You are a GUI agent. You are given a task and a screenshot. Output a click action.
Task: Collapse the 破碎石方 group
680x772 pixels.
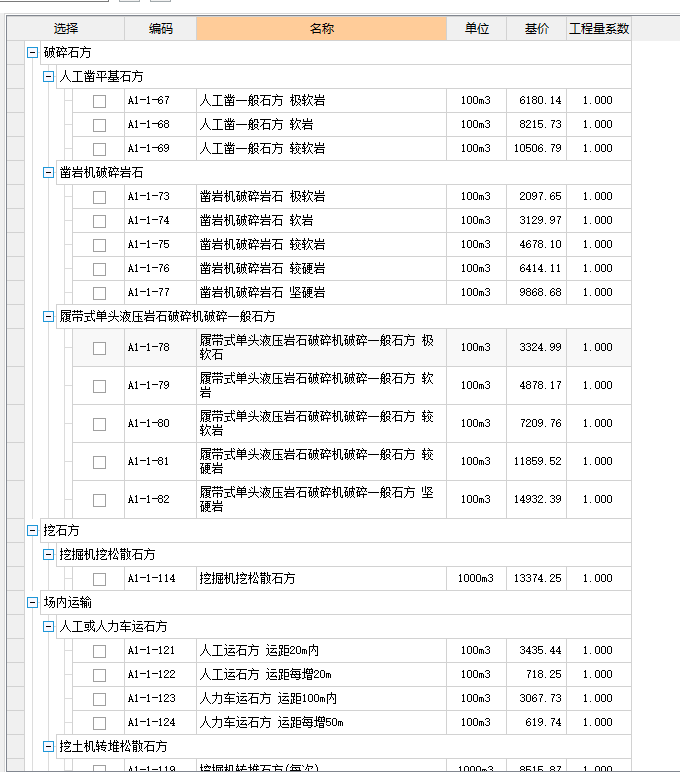(32, 52)
